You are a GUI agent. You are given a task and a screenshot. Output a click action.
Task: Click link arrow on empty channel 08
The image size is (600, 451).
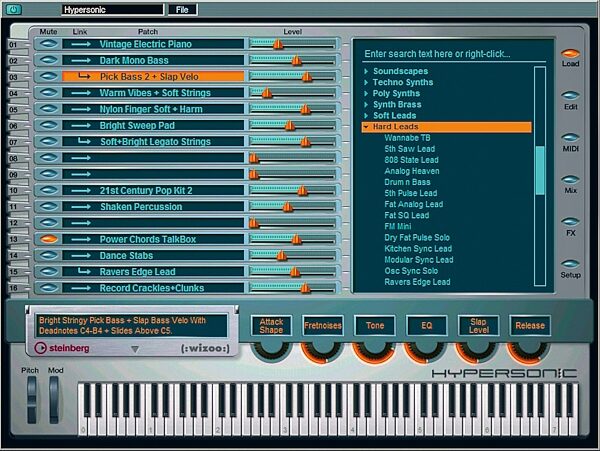81,158
